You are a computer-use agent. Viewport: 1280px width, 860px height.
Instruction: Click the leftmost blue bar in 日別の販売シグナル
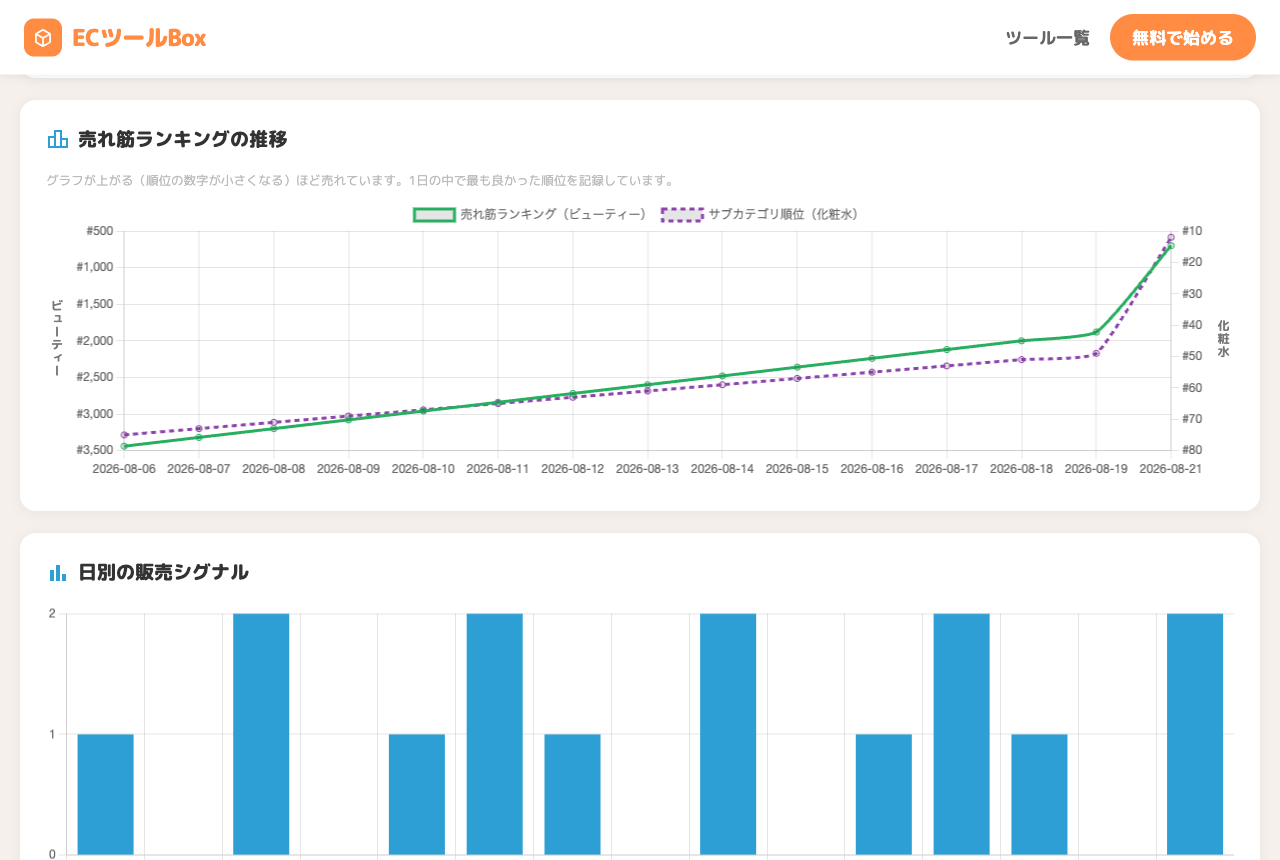[105, 794]
